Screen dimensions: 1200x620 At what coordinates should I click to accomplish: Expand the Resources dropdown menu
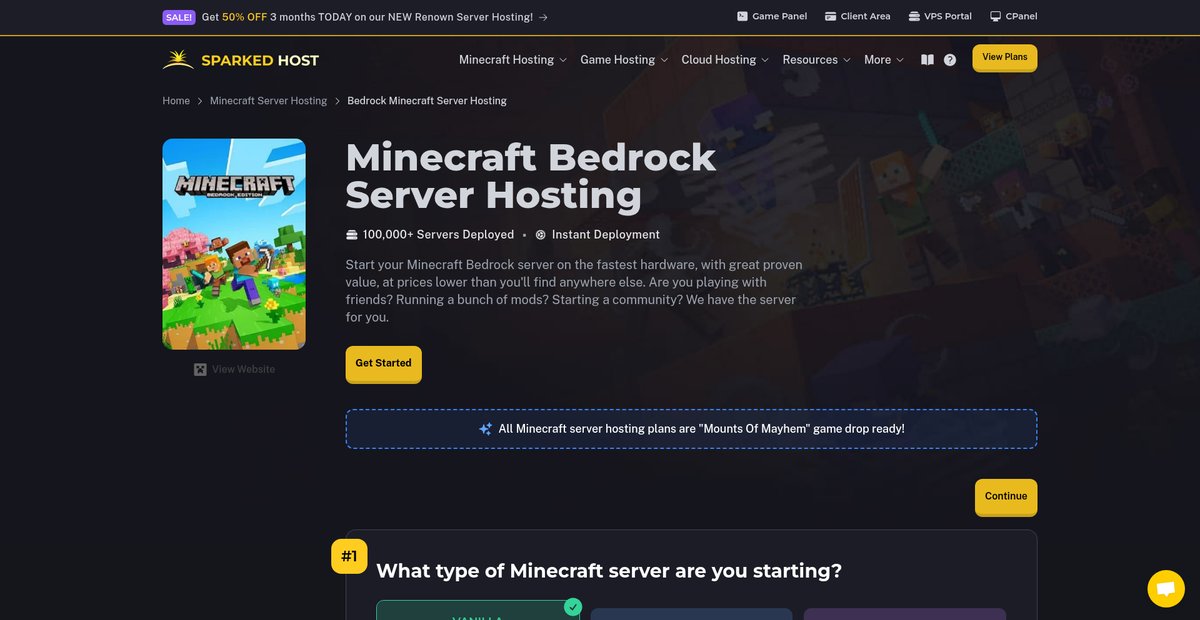click(817, 60)
